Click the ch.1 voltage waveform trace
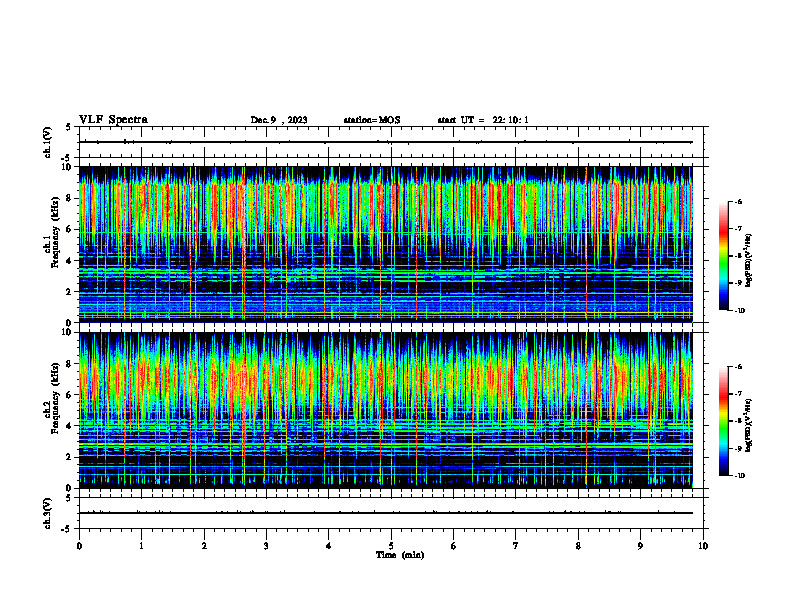The height and width of the screenshot is (612, 792). 385,142
